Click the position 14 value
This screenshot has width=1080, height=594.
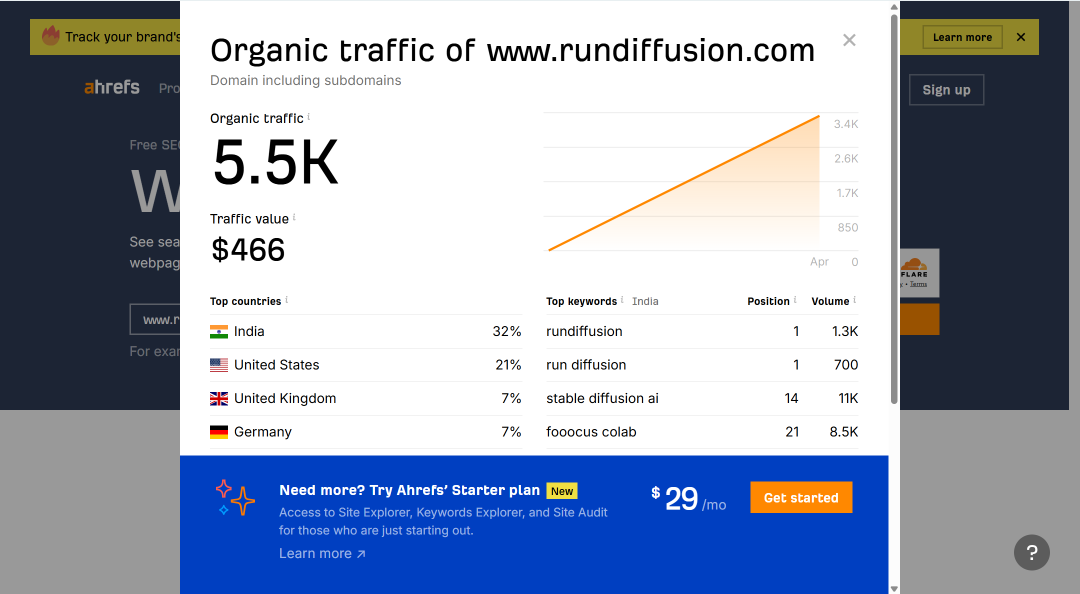coord(791,398)
